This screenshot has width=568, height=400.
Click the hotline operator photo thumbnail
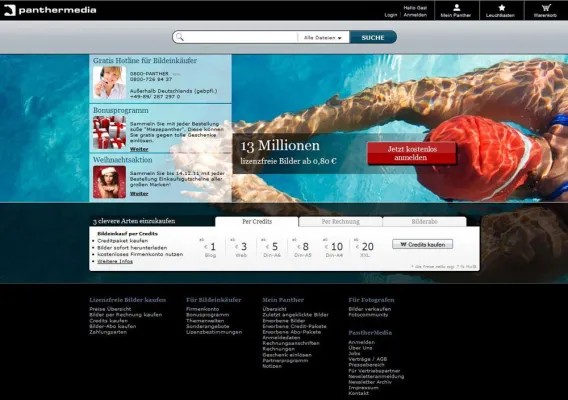[109, 83]
